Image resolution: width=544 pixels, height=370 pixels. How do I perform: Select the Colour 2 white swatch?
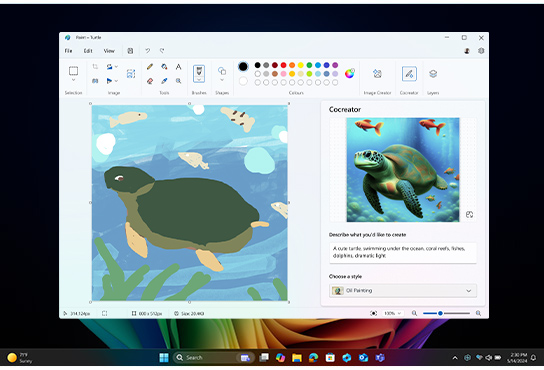pos(243,81)
